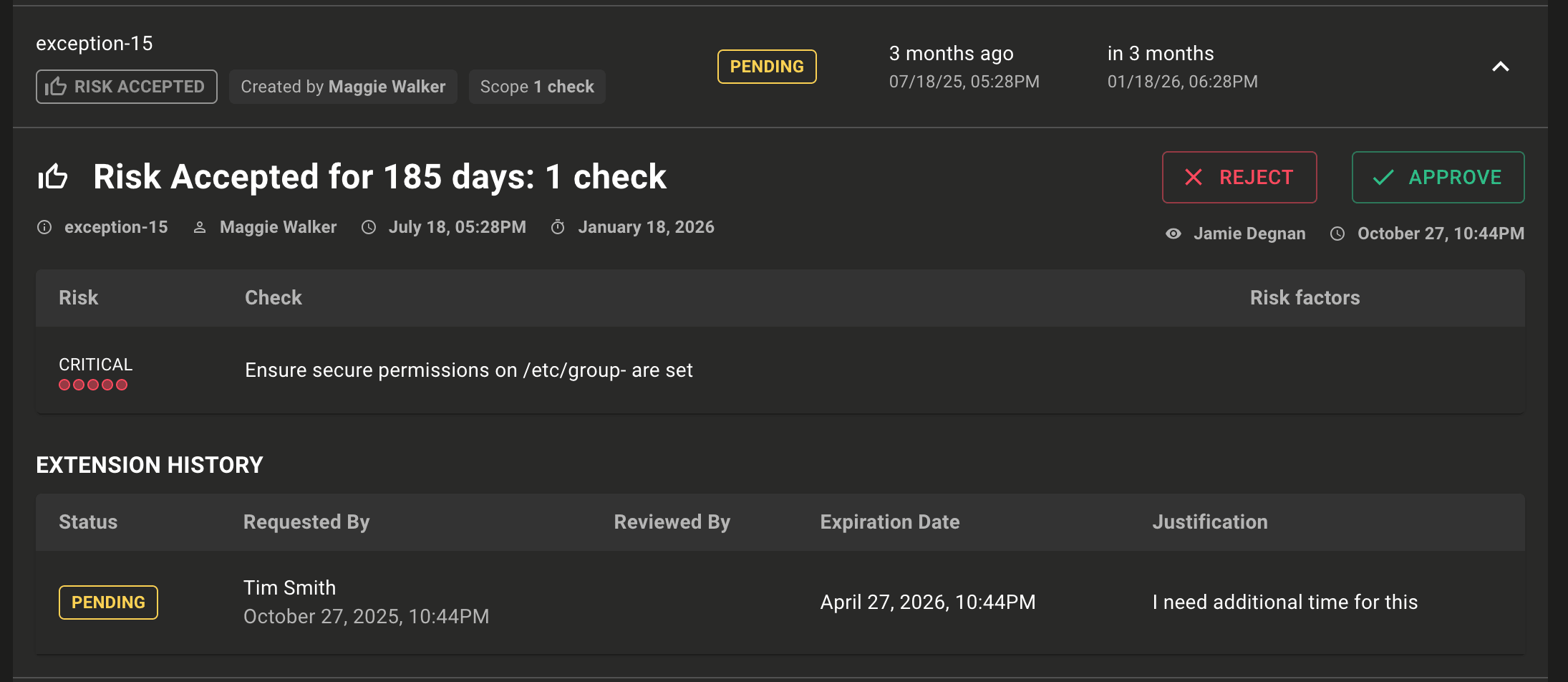
Task: Click the stopwatch icon before January 18, 2026
Action: point(558,228)
